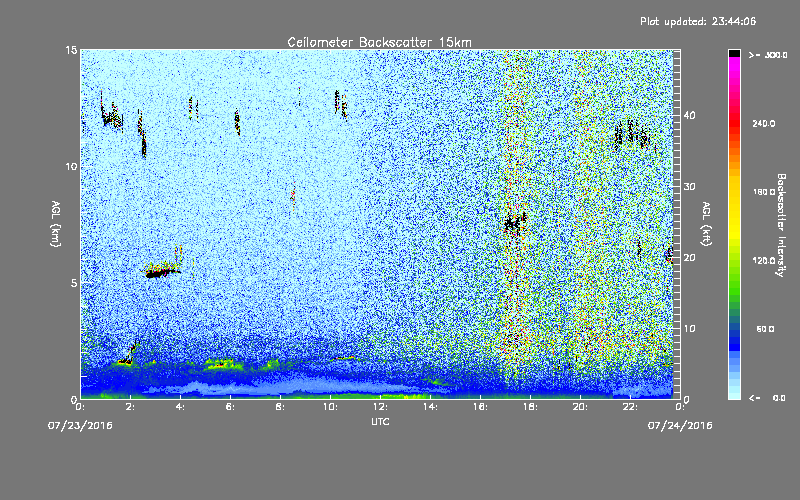Viewport: 800px width, 500px height.
Task: Click the 'Ceilometer Backscatter 15km' plot title
Action: click(x=379, y=42)
